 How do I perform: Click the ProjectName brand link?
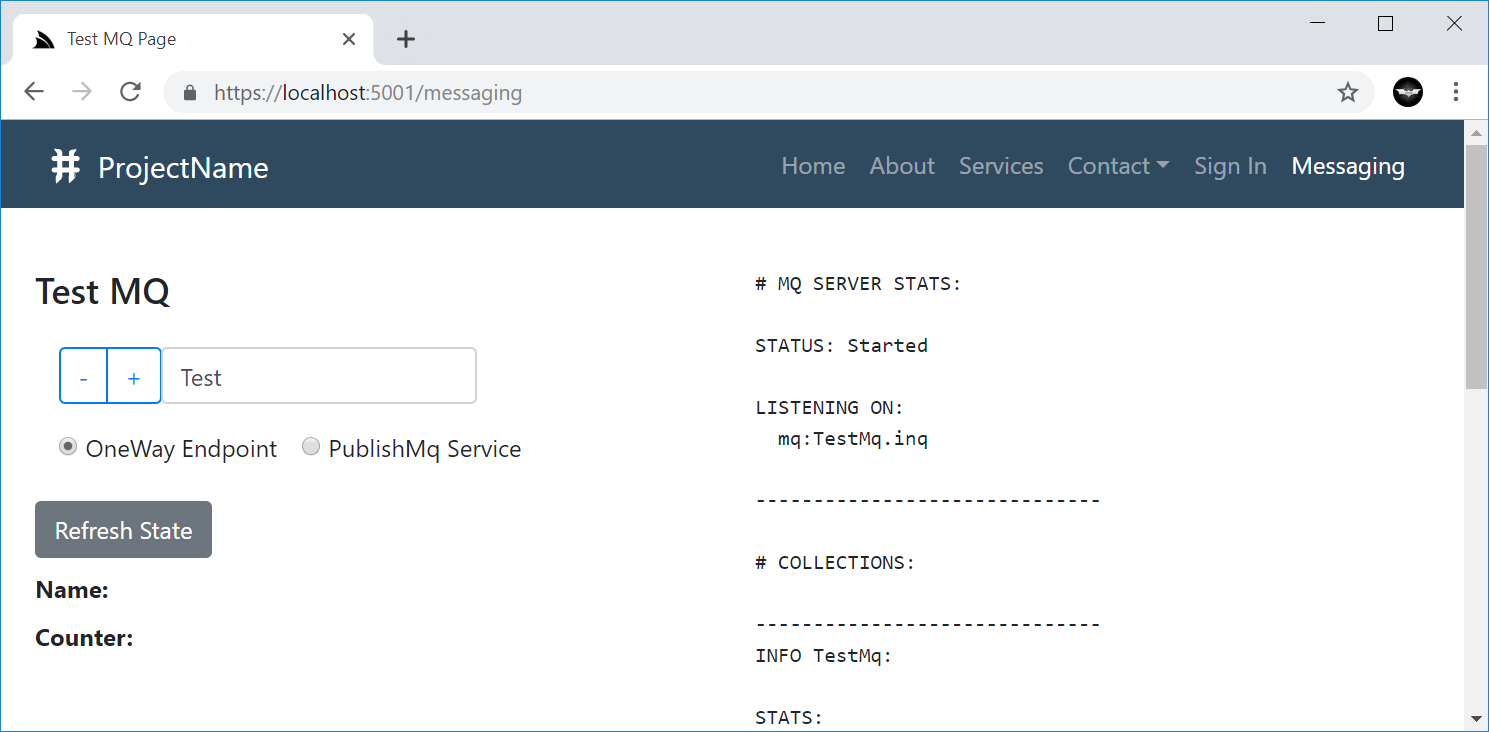click(x=160, y=167)
